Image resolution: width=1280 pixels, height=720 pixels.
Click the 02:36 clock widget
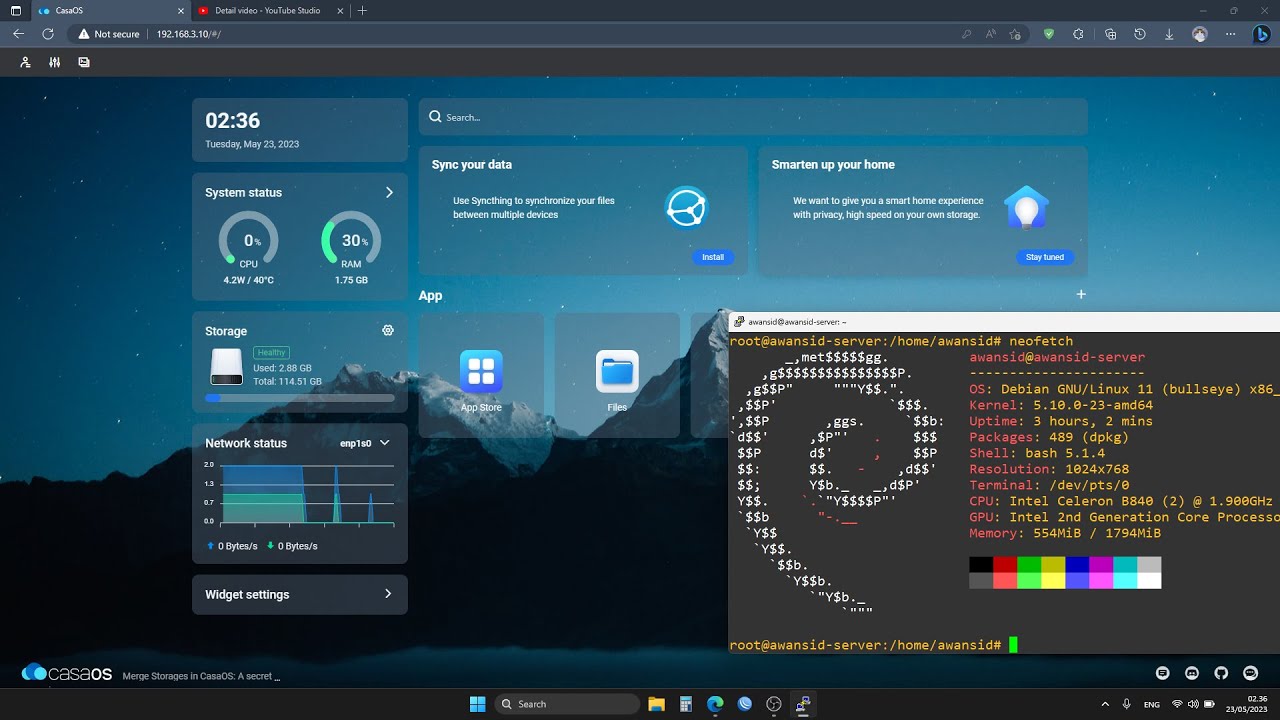coord(300,130)
